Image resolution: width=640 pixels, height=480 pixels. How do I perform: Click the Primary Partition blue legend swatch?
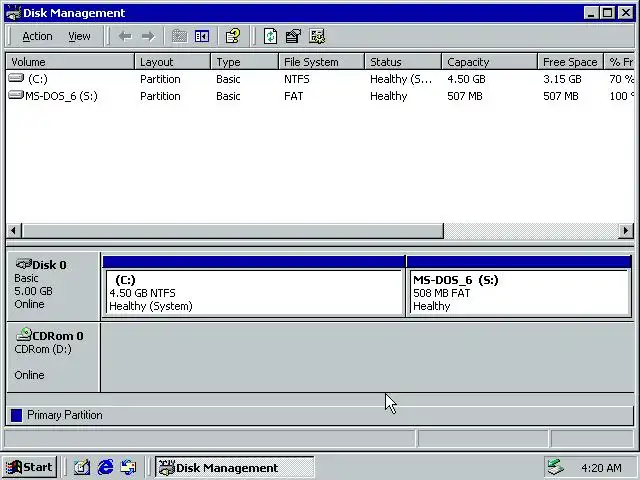[16, 415]
